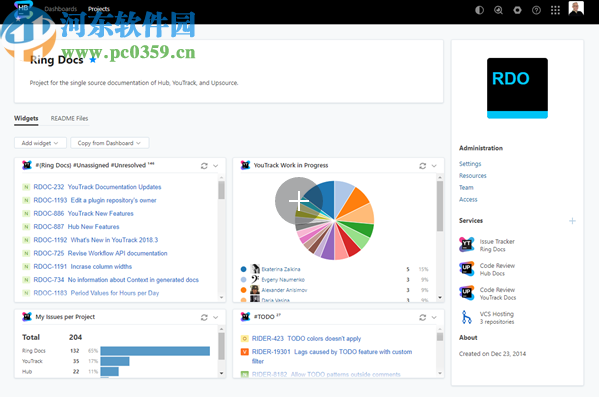The height and width of the screenshot is (397, 608).
Task: Click the Hub HB logo in header
Action: pyautogui.click(x=23, y=9)
